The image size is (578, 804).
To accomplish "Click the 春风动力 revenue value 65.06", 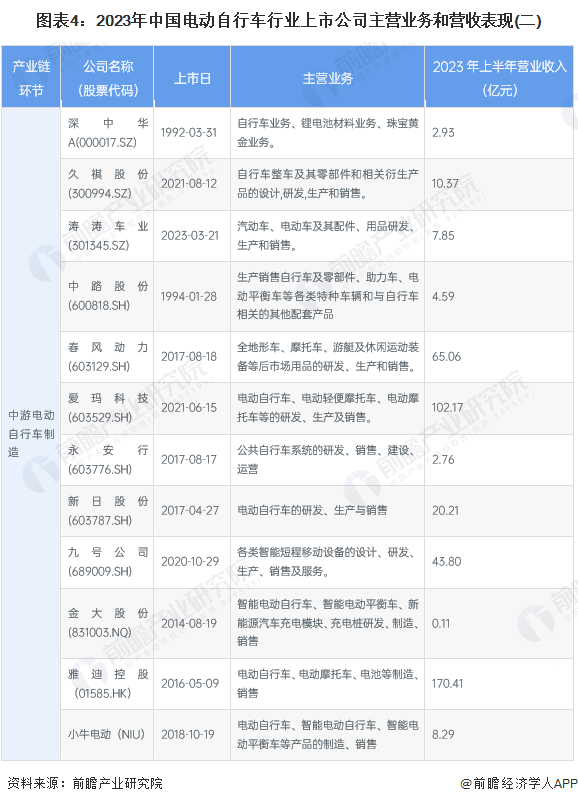I will (446, 356).
